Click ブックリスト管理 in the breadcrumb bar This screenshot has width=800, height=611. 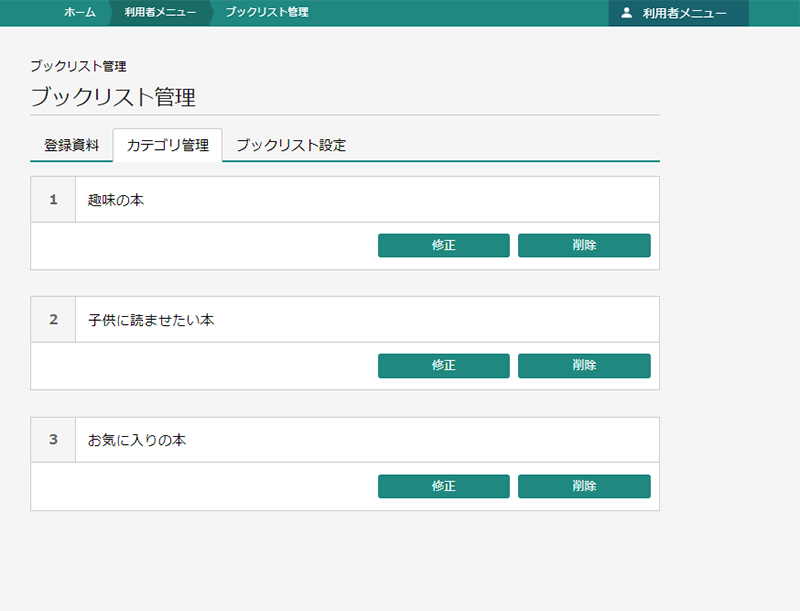click(267, 12)
